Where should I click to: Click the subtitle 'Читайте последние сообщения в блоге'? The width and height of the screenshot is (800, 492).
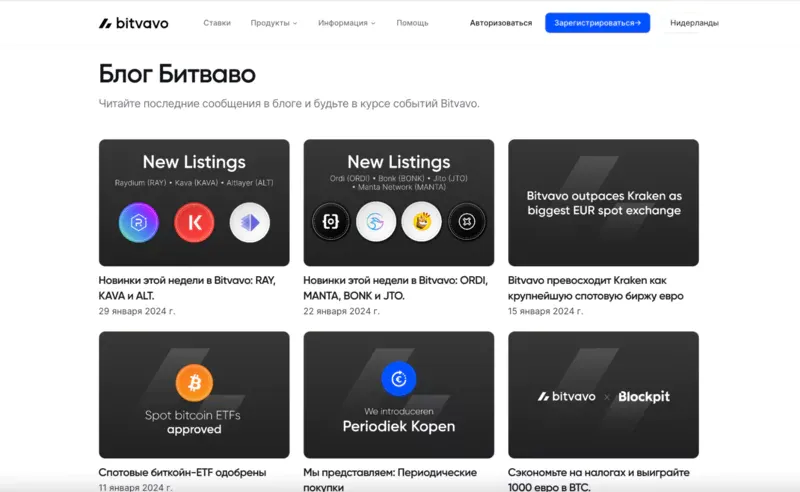pyautogui.click(x=289, y=104)
